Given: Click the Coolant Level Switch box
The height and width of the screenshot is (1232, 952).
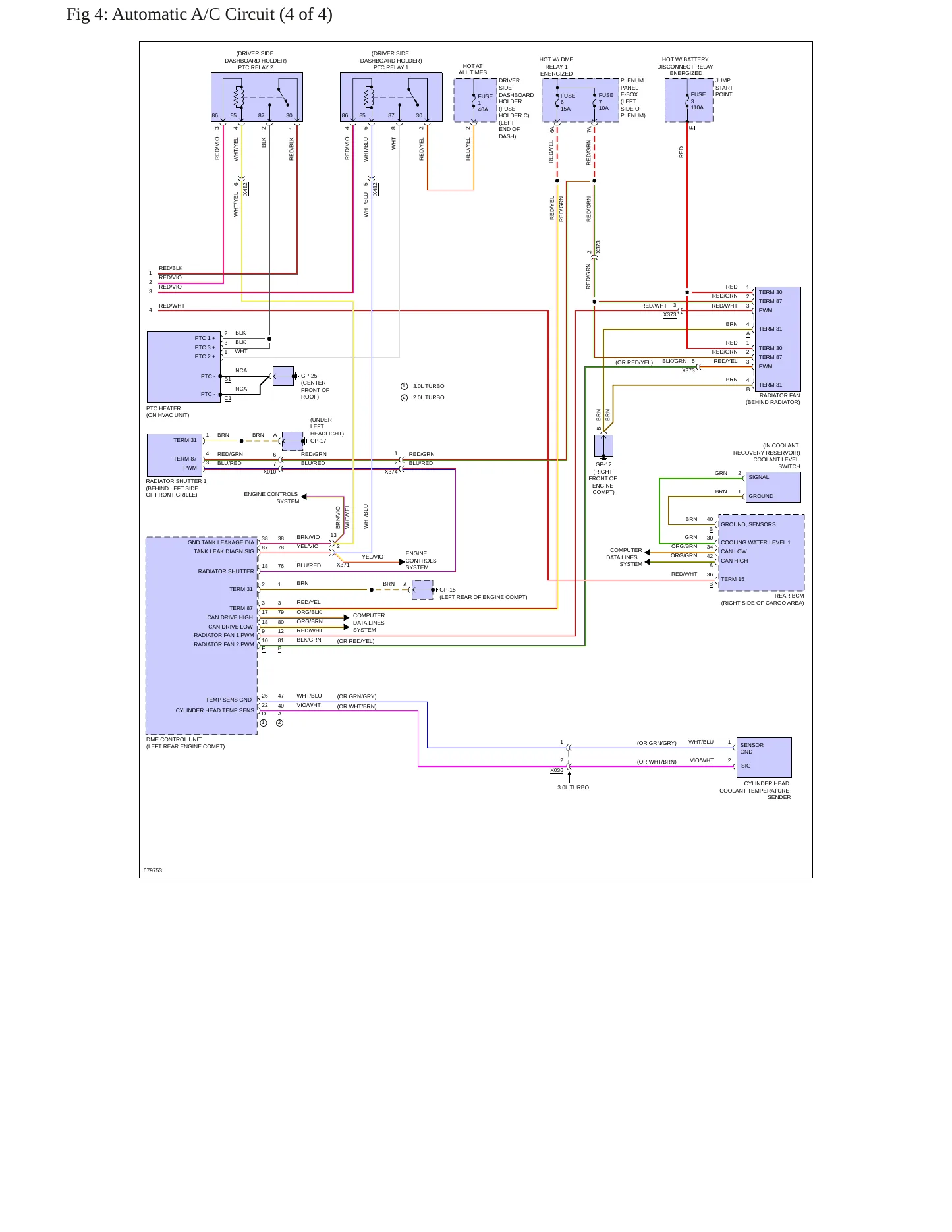Looking at the screenshot, I should [773, 487].
